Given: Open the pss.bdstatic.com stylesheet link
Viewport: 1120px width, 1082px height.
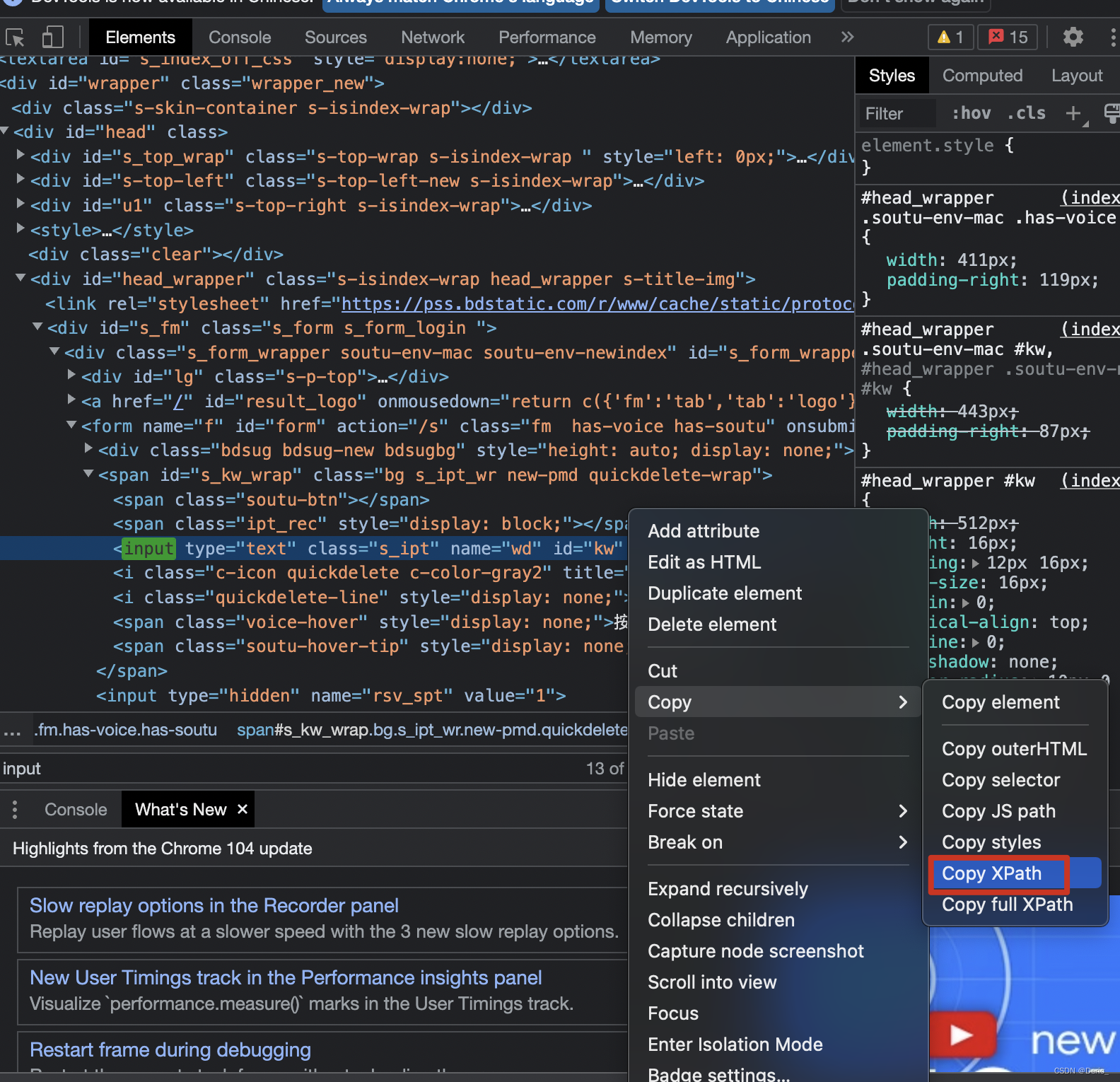Looking at the screenshot, I should 597,303.
